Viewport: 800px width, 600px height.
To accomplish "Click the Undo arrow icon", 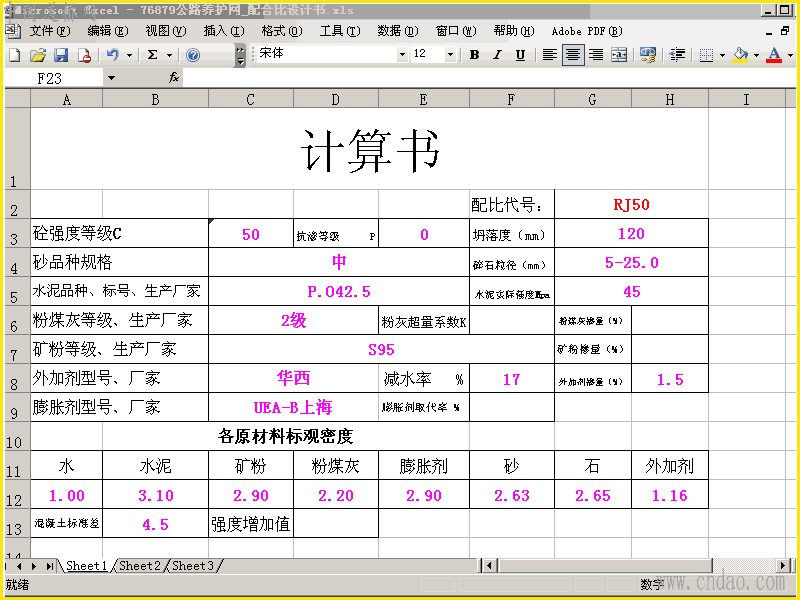I will [x=113, y=55].
